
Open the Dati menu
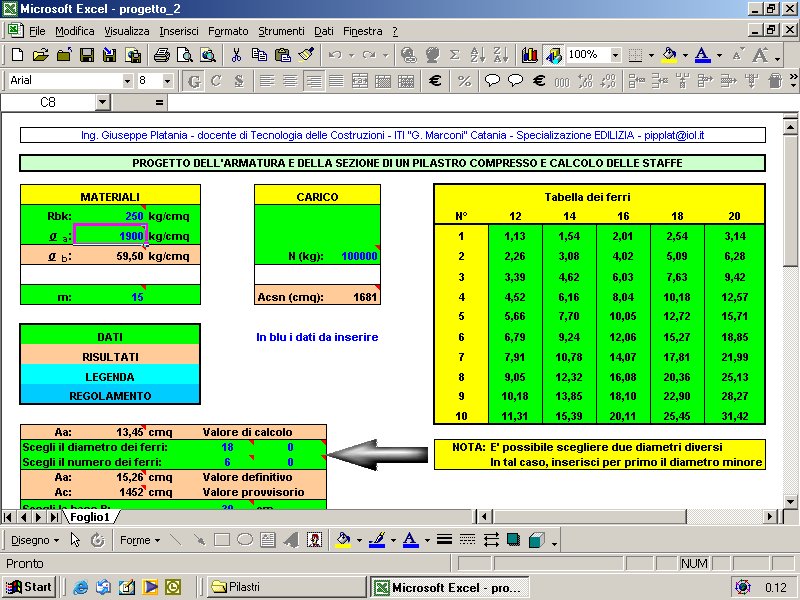(x=324, y=31)
